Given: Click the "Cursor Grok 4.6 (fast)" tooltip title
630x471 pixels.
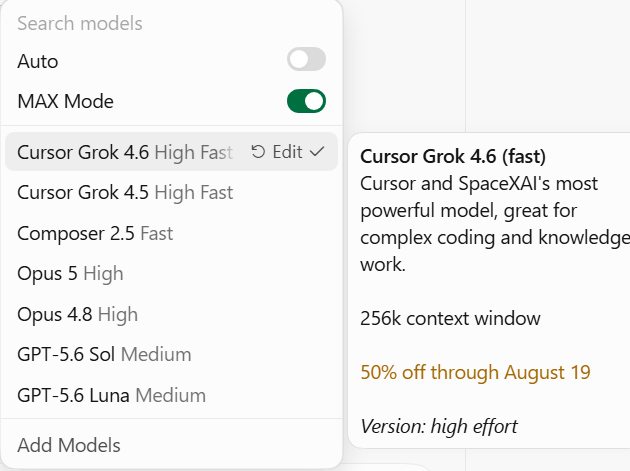Looking at the screenshot, I should click(x=453, y=156).
